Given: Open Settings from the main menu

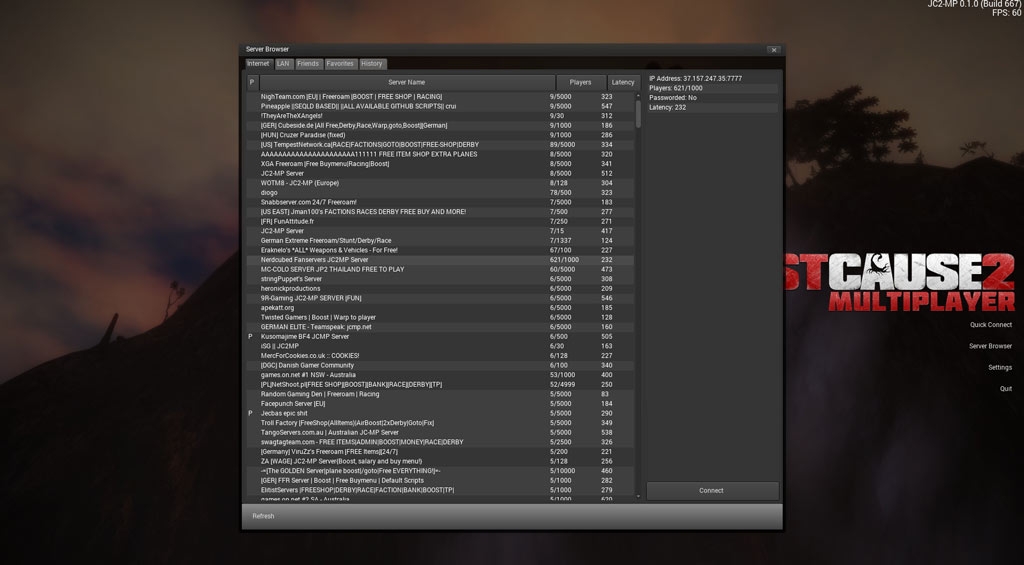Looking at the screenshot, I should [x=999, y=367].
